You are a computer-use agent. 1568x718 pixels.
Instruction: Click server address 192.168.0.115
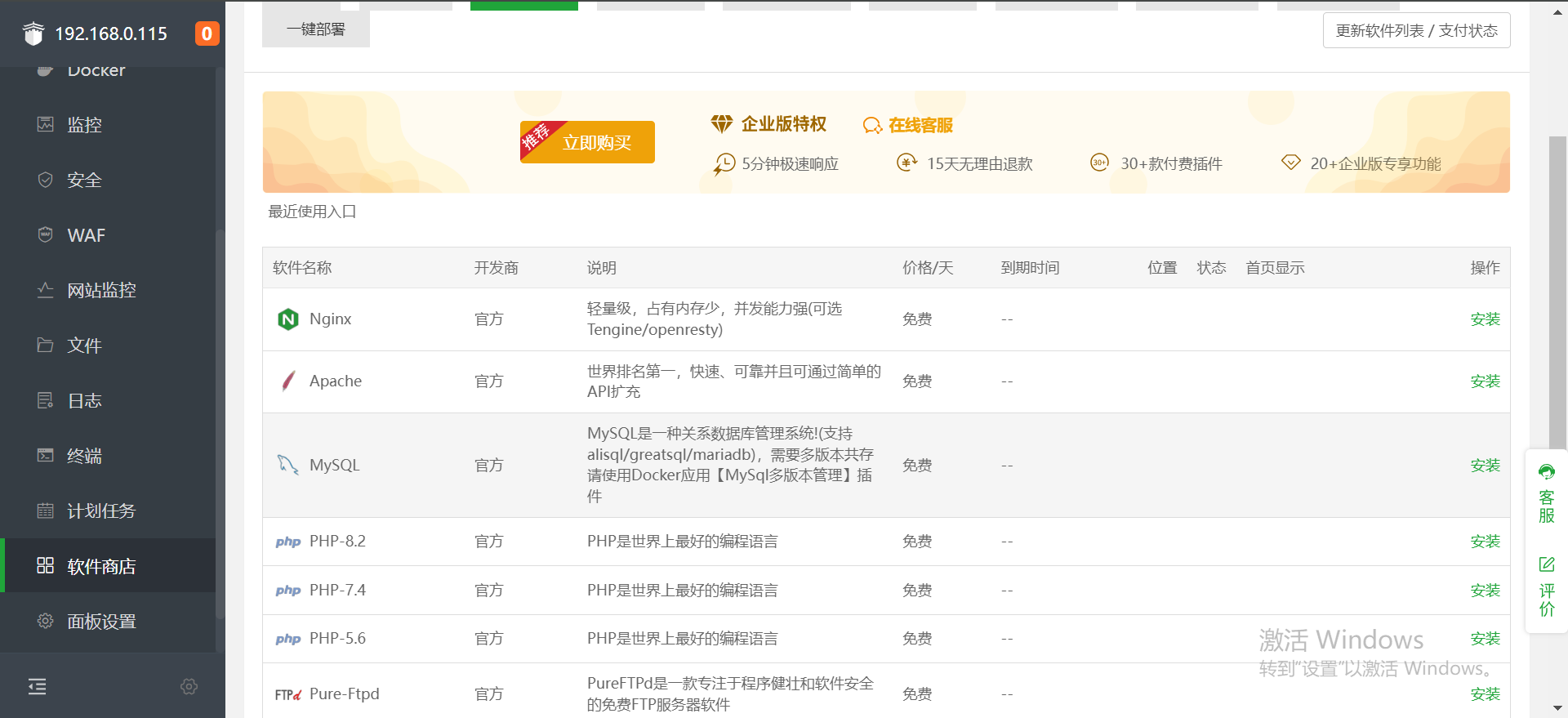click(111, 33)
